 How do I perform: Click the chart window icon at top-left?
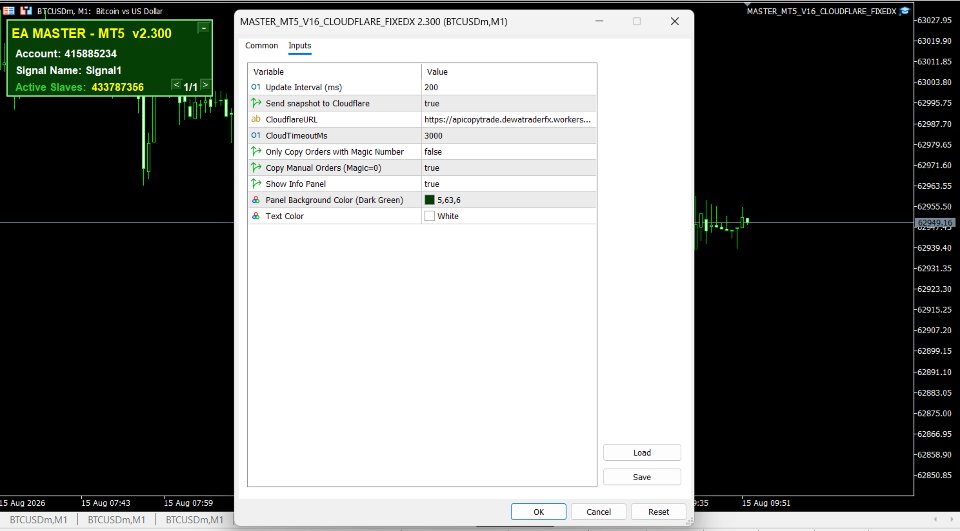click(x=9, y=10)
